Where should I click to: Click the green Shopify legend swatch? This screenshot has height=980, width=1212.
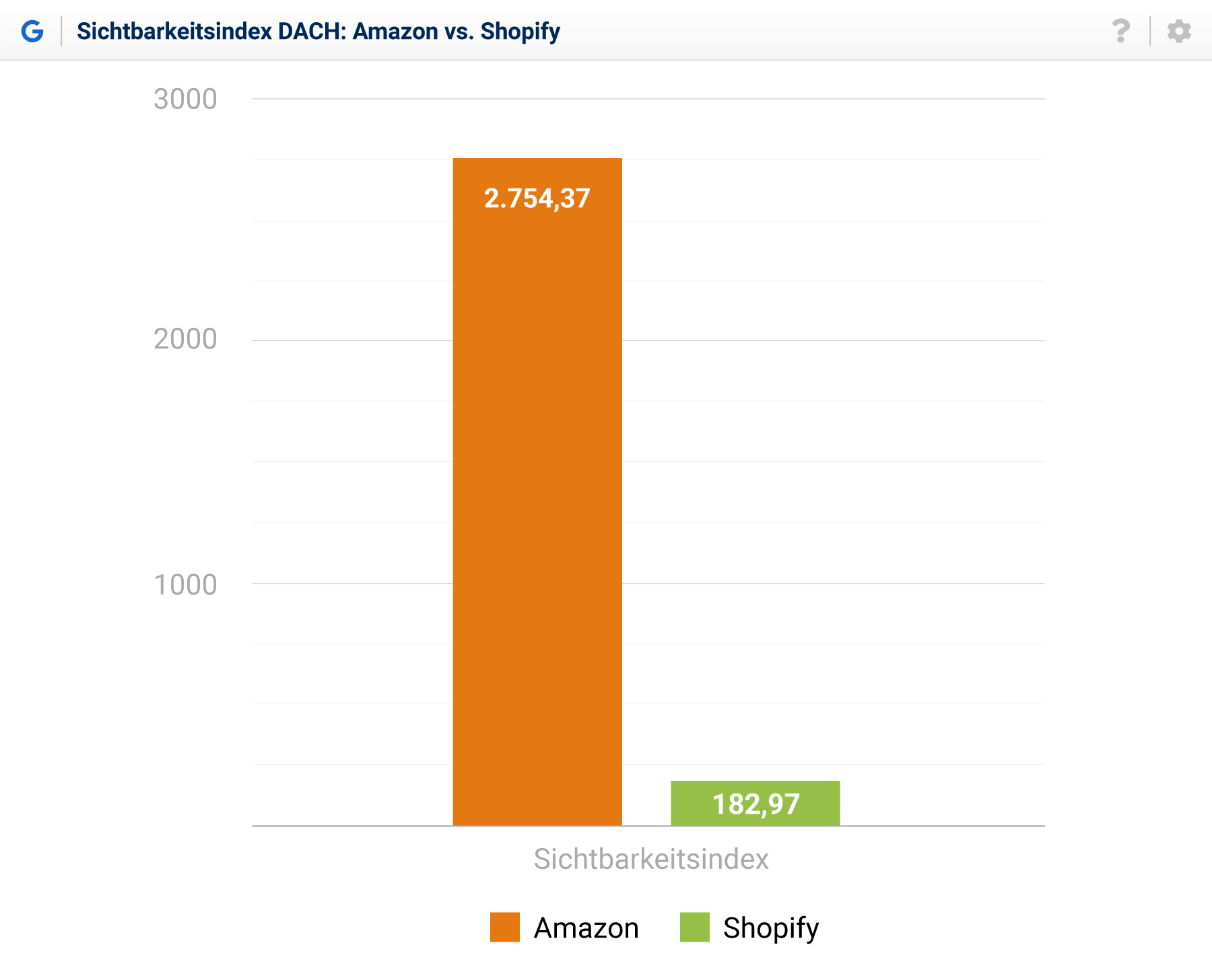point(695,927)
